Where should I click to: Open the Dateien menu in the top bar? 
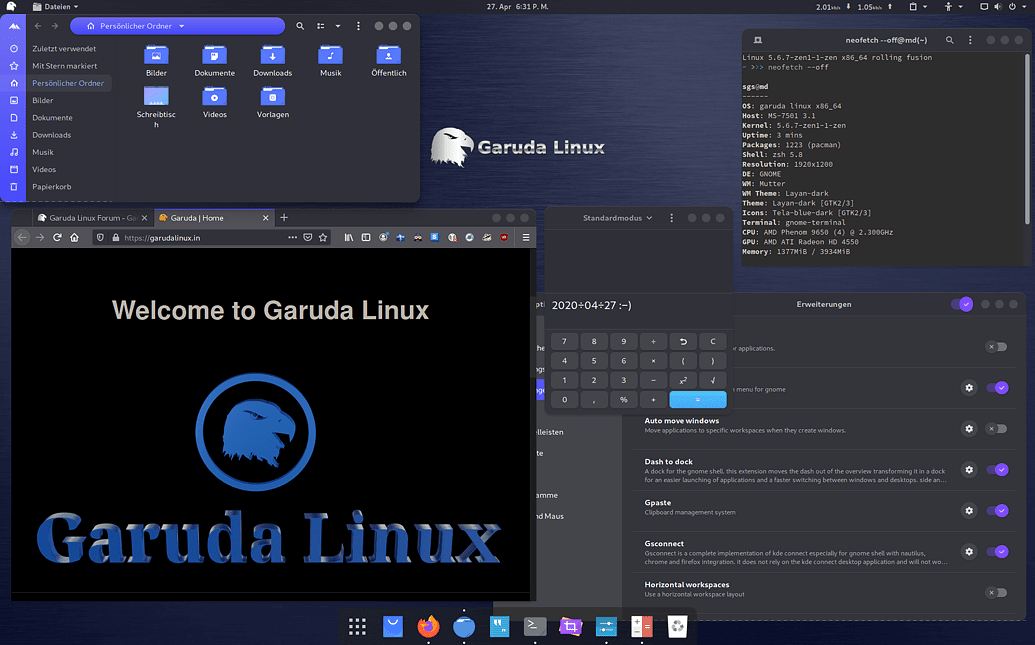[57, 5]
